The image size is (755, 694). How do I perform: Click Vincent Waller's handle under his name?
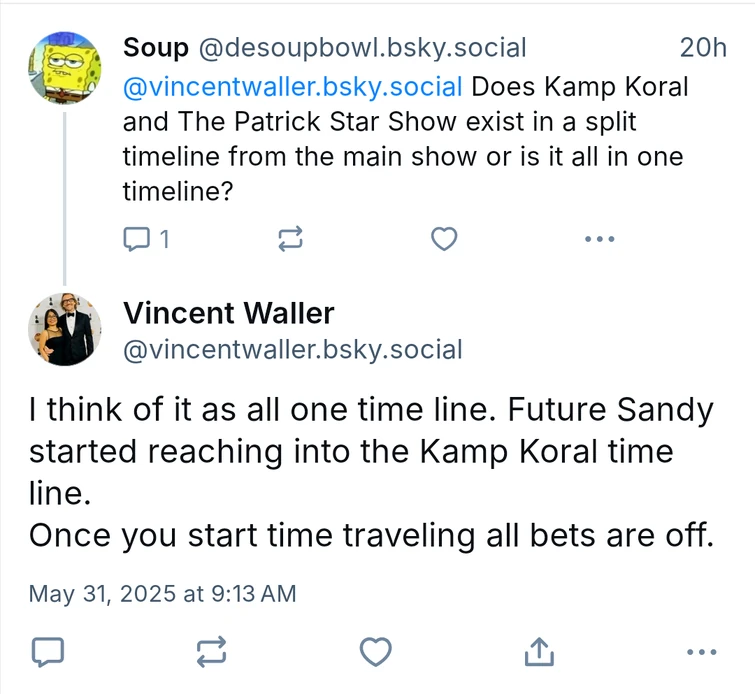point(292,350)
